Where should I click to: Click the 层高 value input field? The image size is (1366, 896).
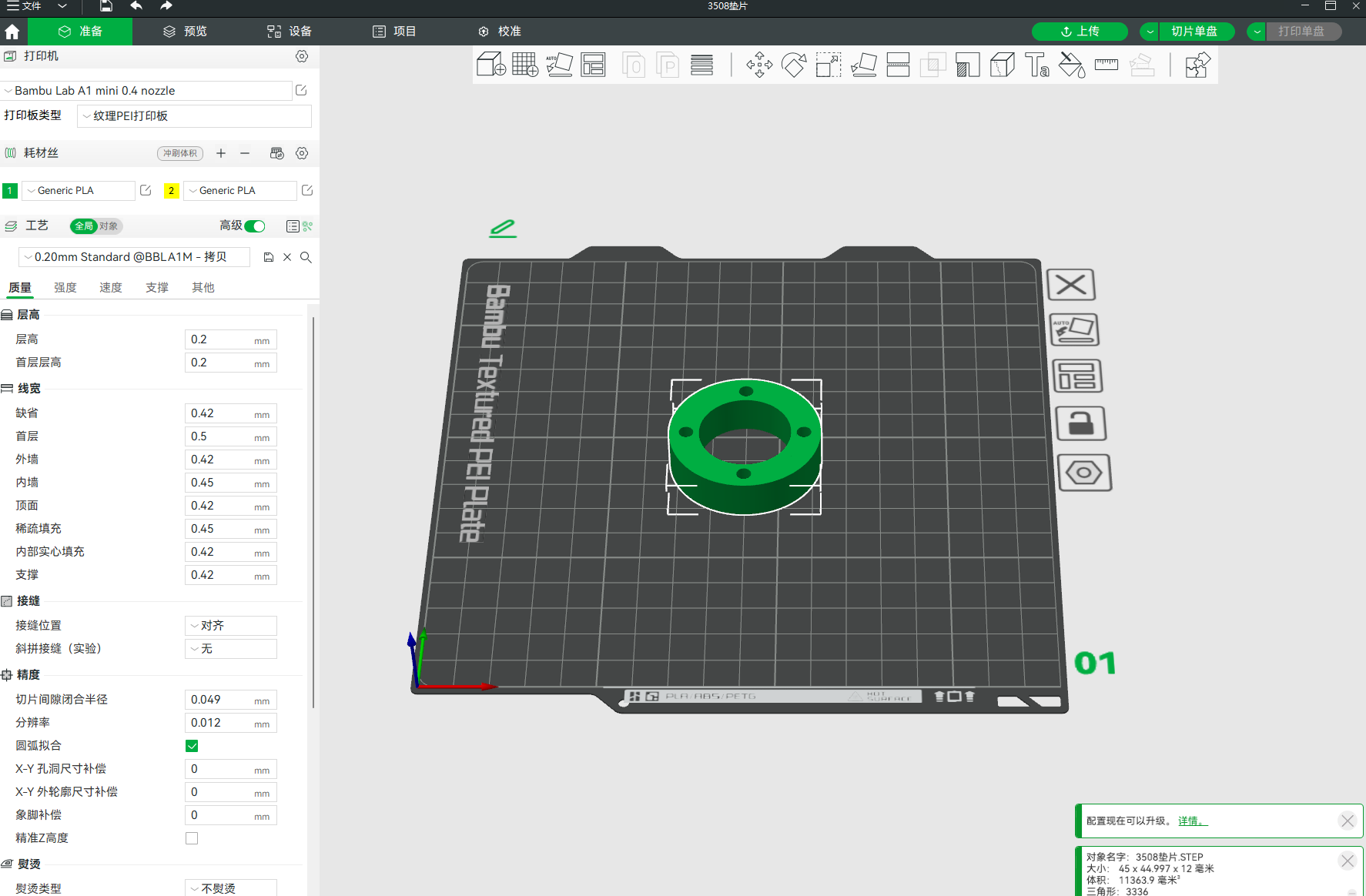(x=231, y=339)
